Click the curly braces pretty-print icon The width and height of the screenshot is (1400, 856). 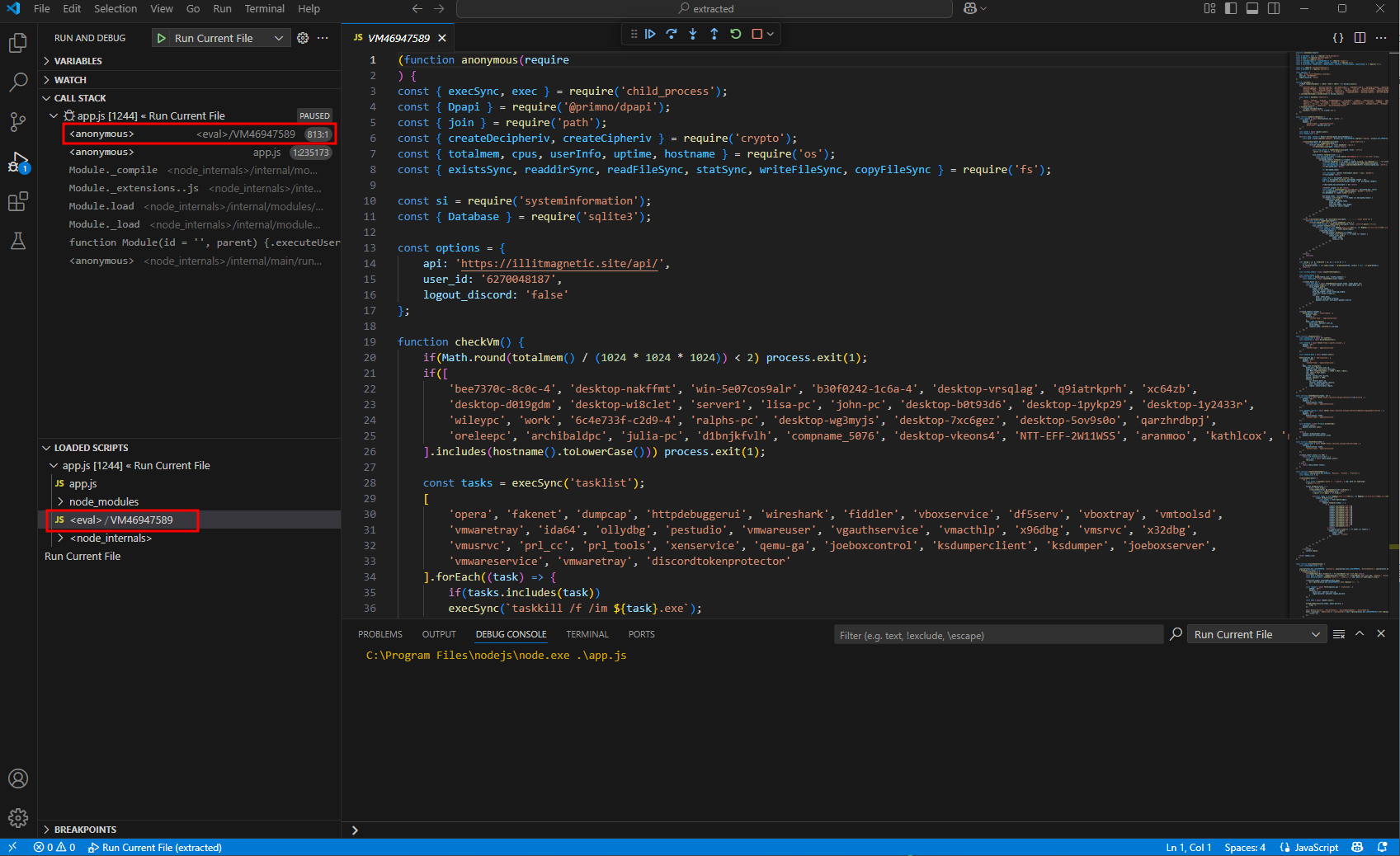(1338, 38)
